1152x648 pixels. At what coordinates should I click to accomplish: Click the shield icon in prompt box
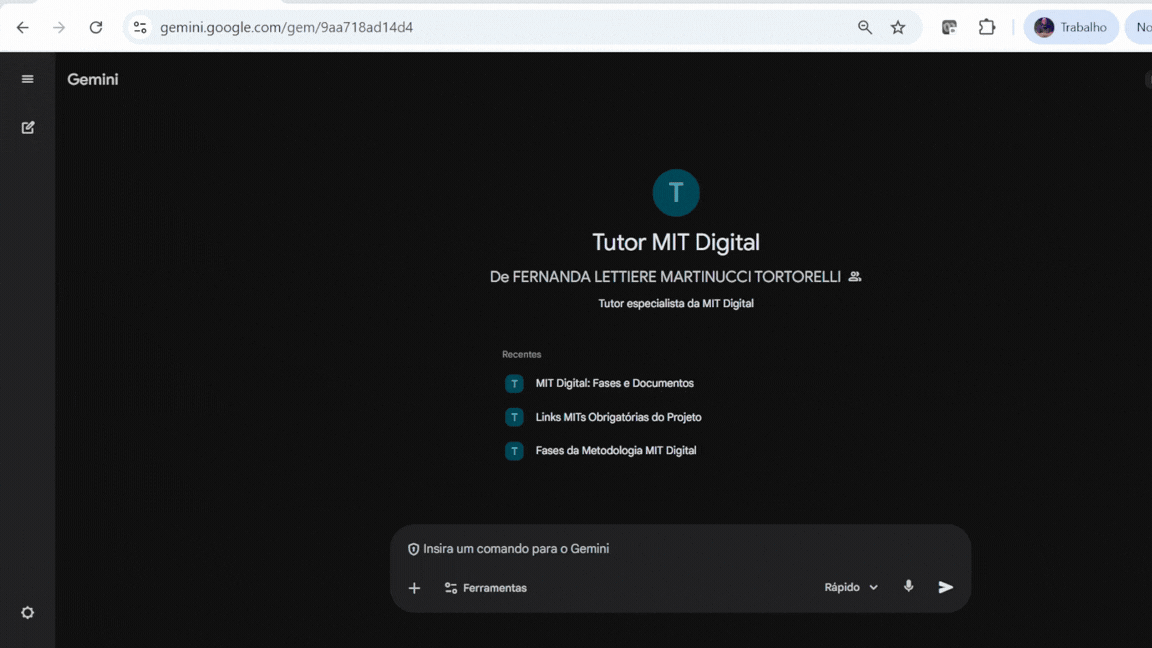[x=414, y=549]
